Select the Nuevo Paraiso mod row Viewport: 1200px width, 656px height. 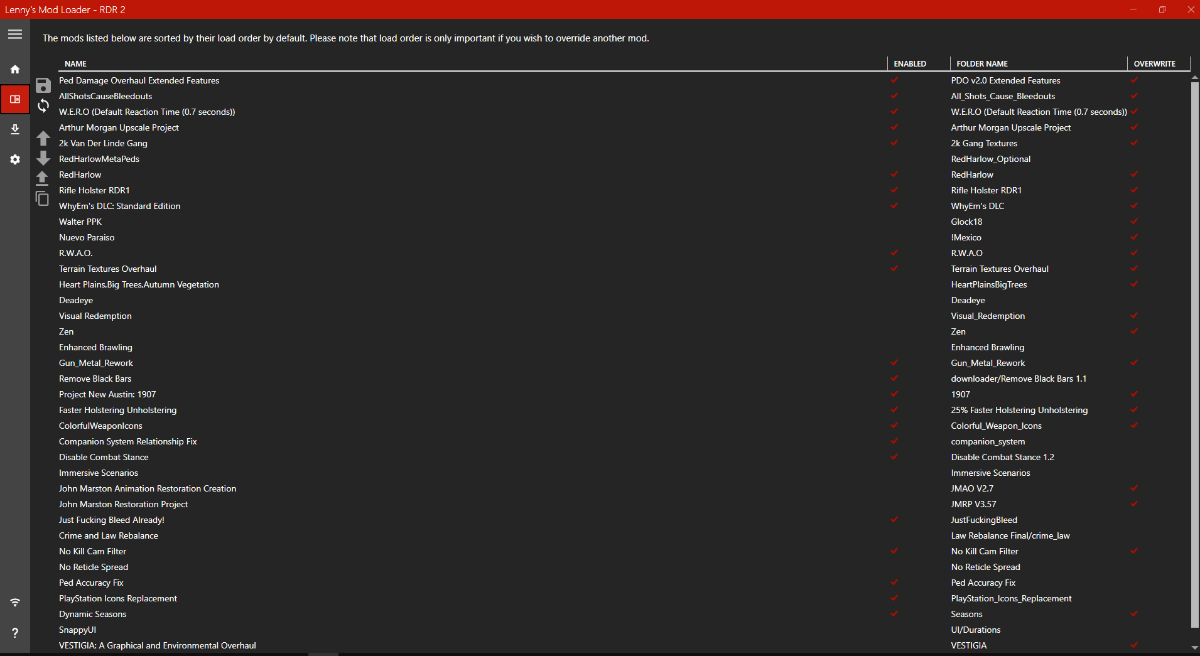click(x=87, y=238)
